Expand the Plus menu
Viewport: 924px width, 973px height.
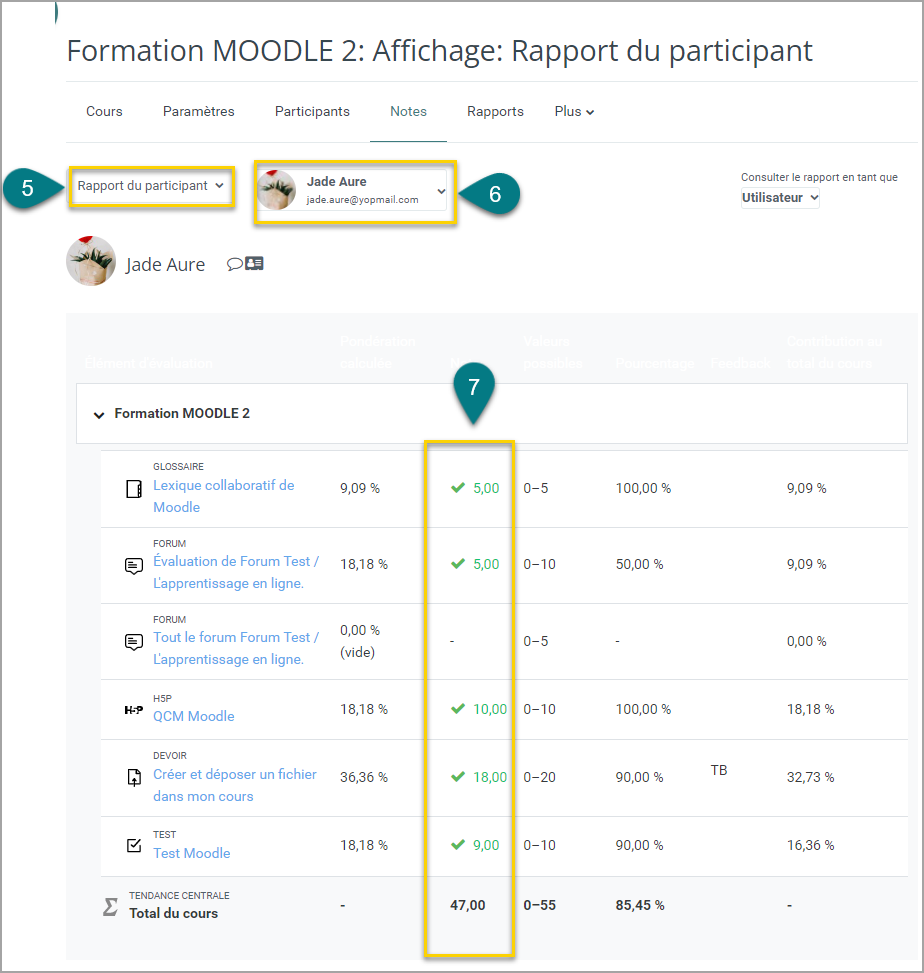(574, 112)
